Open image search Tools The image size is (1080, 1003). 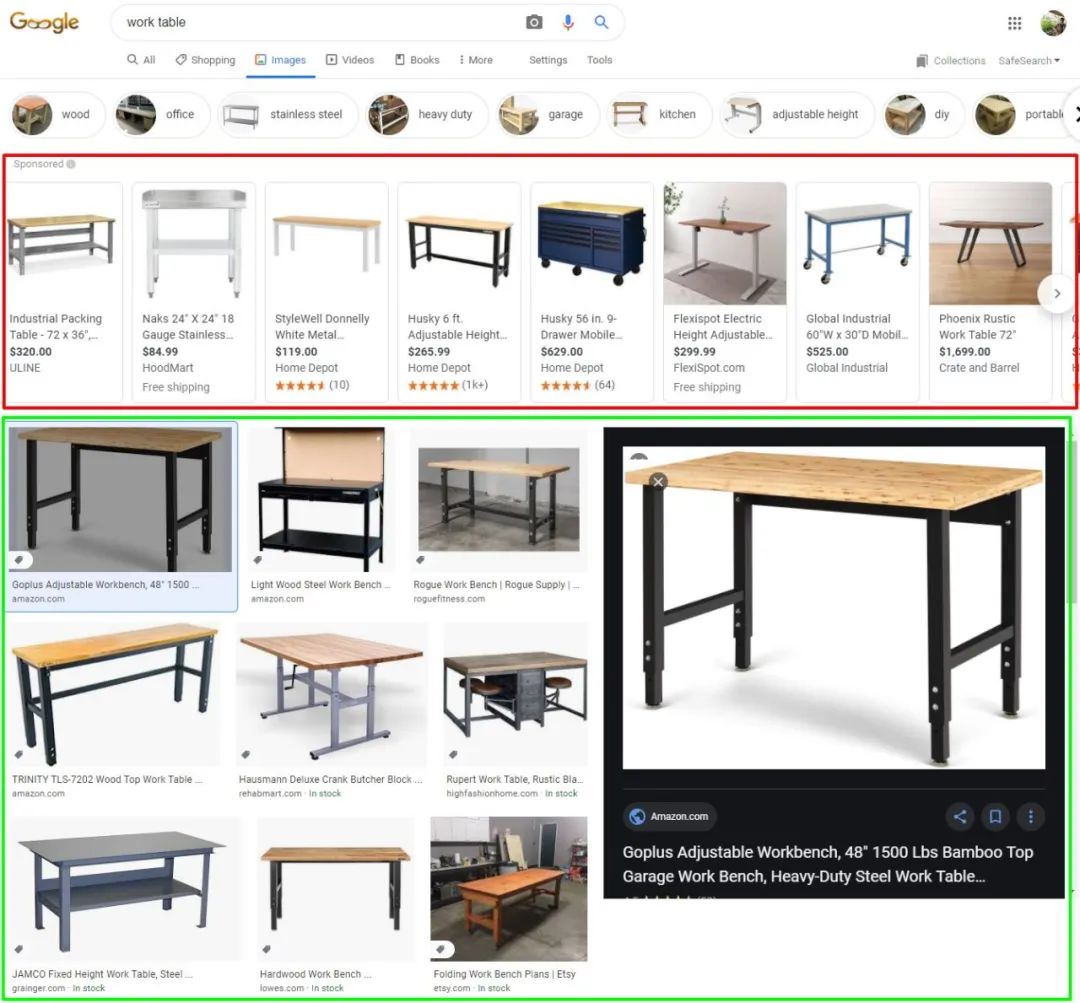point(599,60)
